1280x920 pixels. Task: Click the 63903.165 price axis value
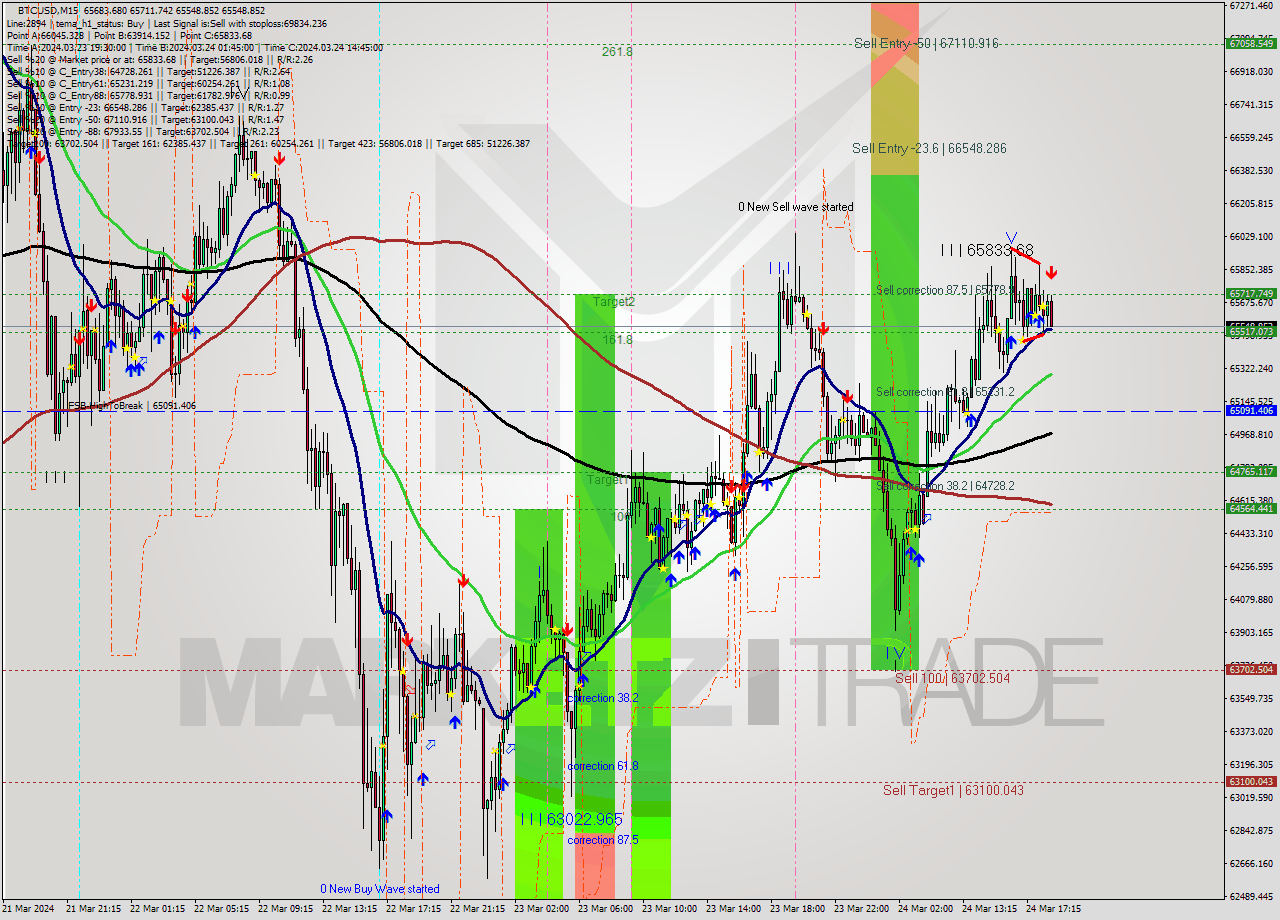tap(1250, 633)
